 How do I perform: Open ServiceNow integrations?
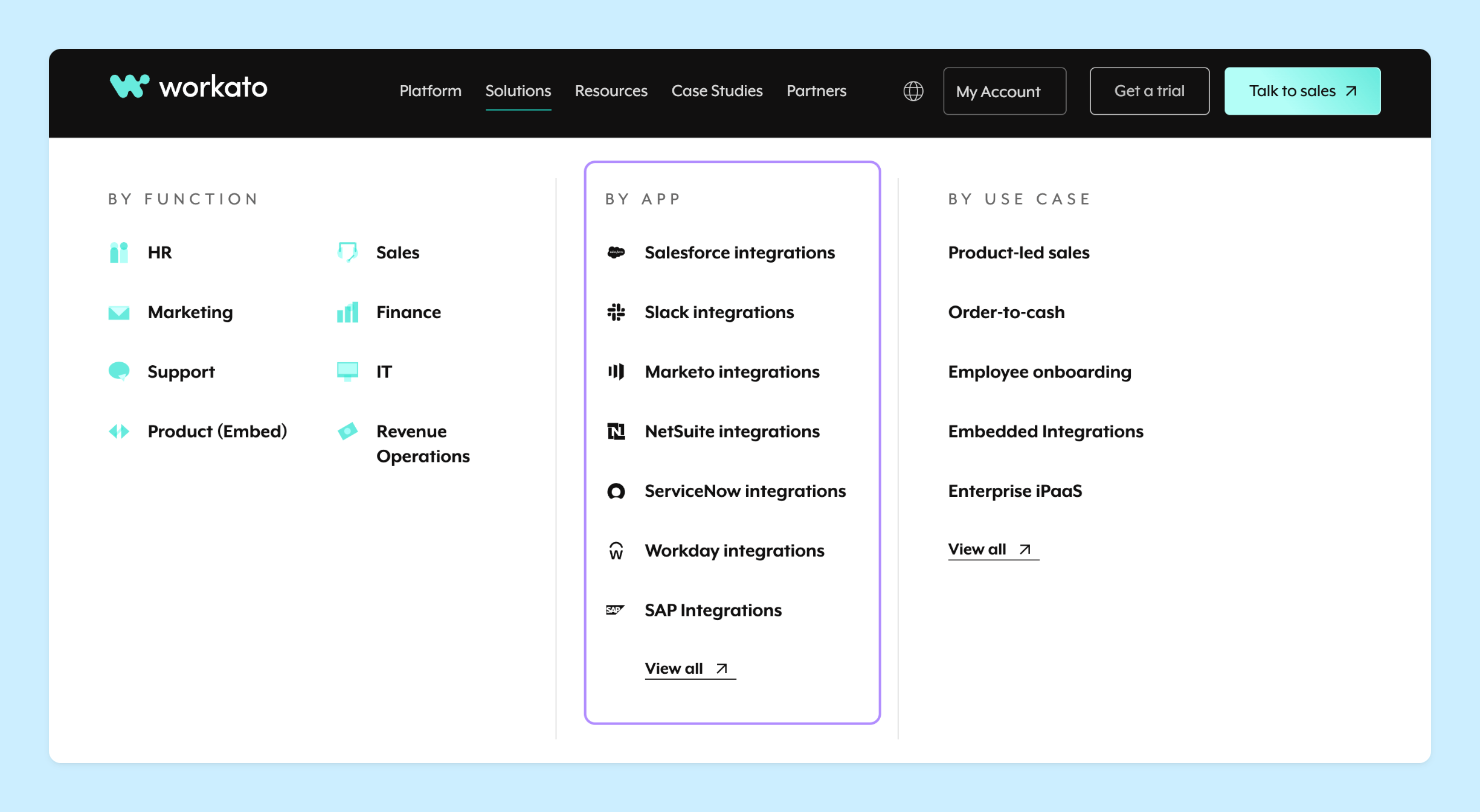(x=745, y=491)
